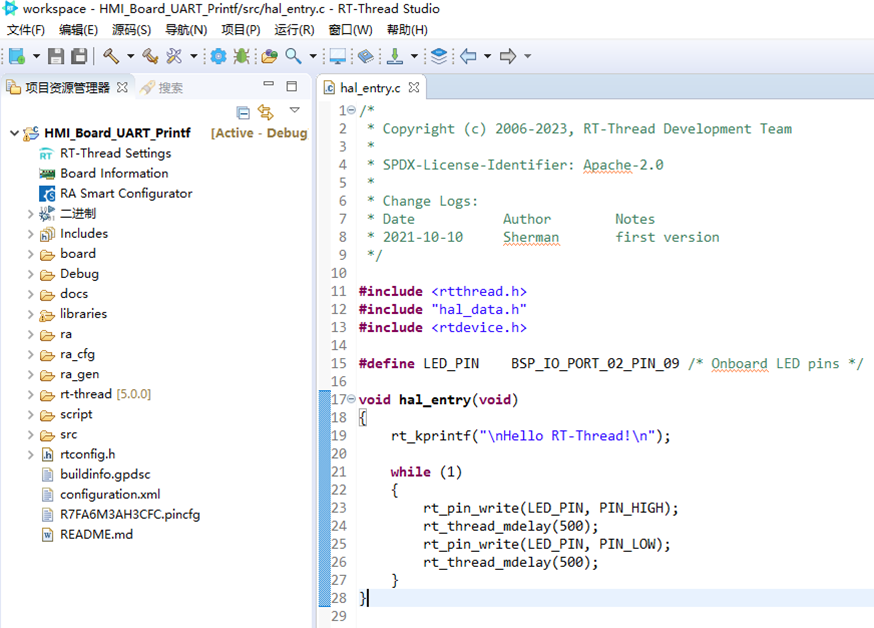
Task: Open the download icon dropdown arrow
Action: pyautogui.click(x=414, y=56)
